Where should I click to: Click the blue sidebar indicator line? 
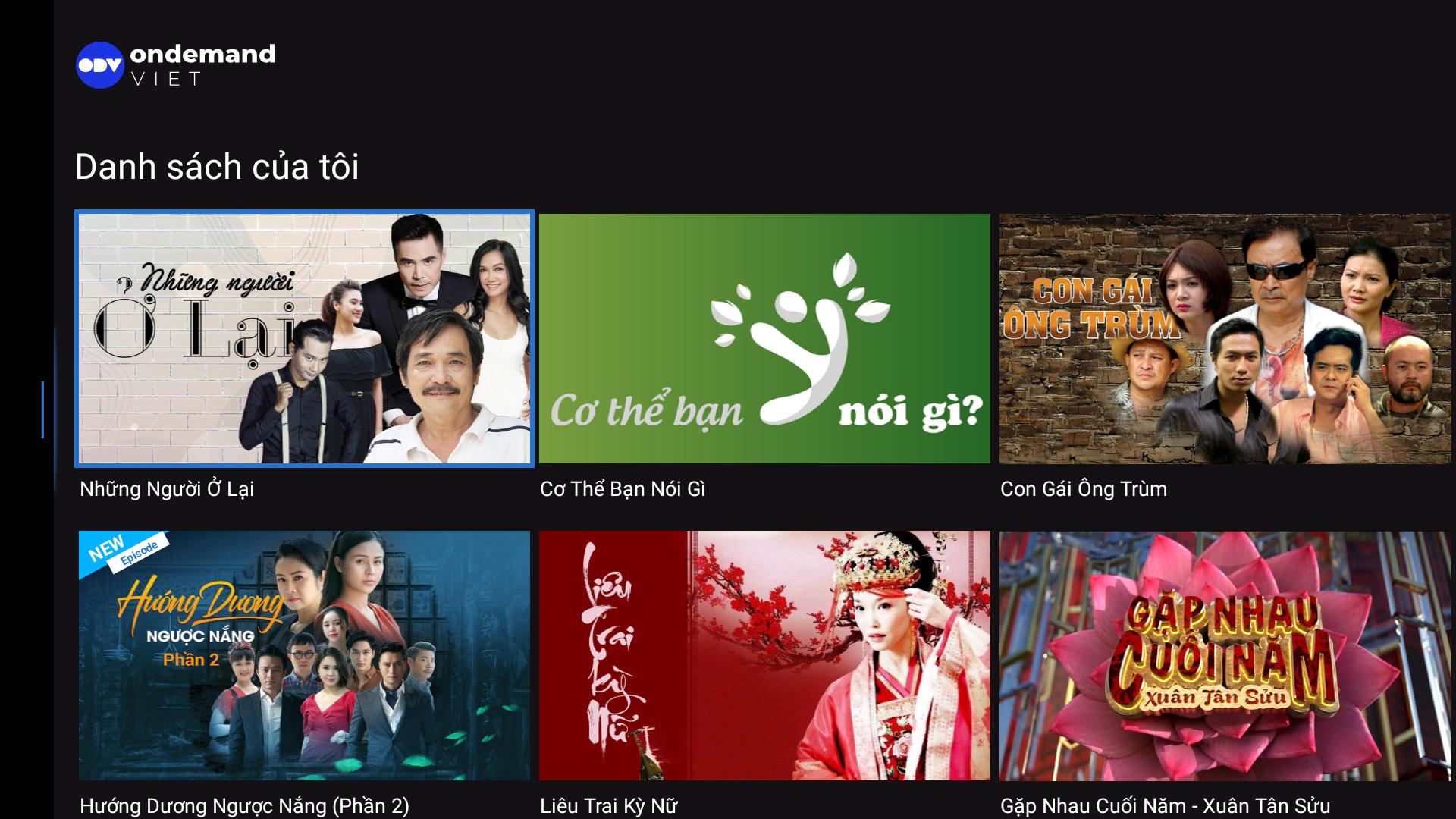point(42,409)
